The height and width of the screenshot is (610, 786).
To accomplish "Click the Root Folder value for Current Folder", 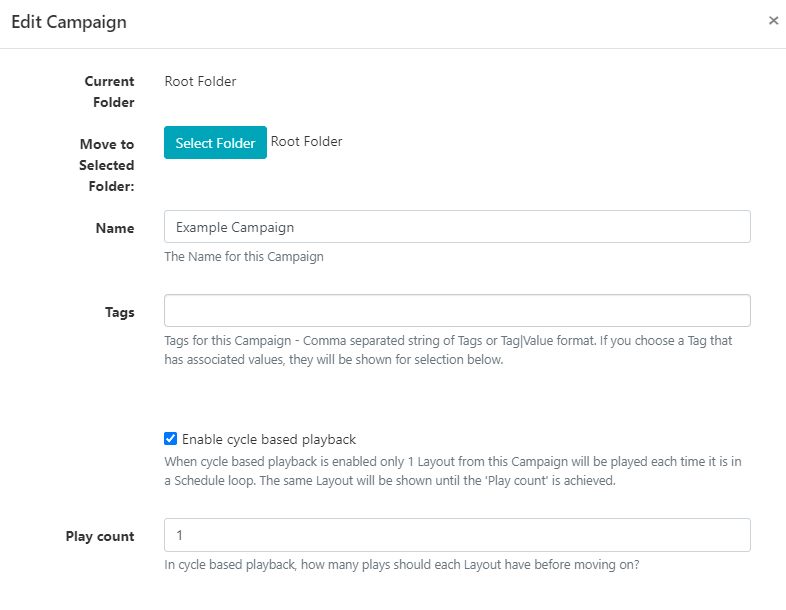I will [x=200, y=82].
